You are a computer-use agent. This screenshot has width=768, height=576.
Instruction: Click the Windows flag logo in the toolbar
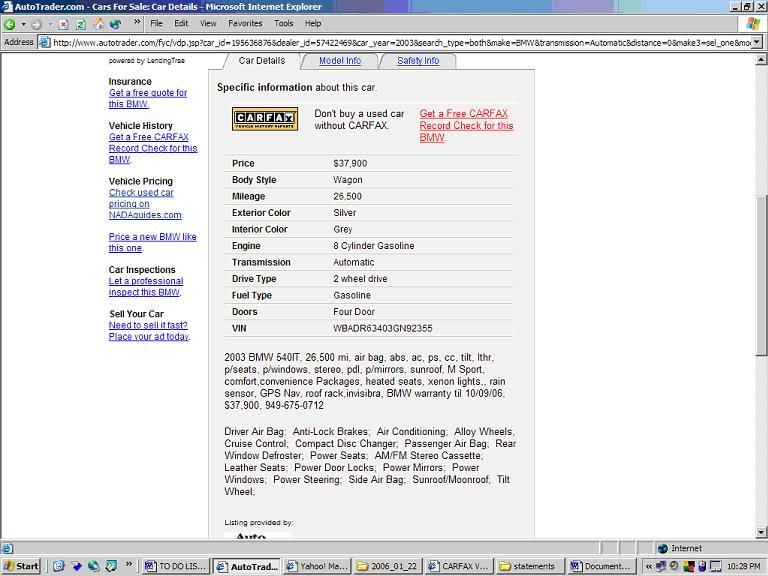[753, 24]
